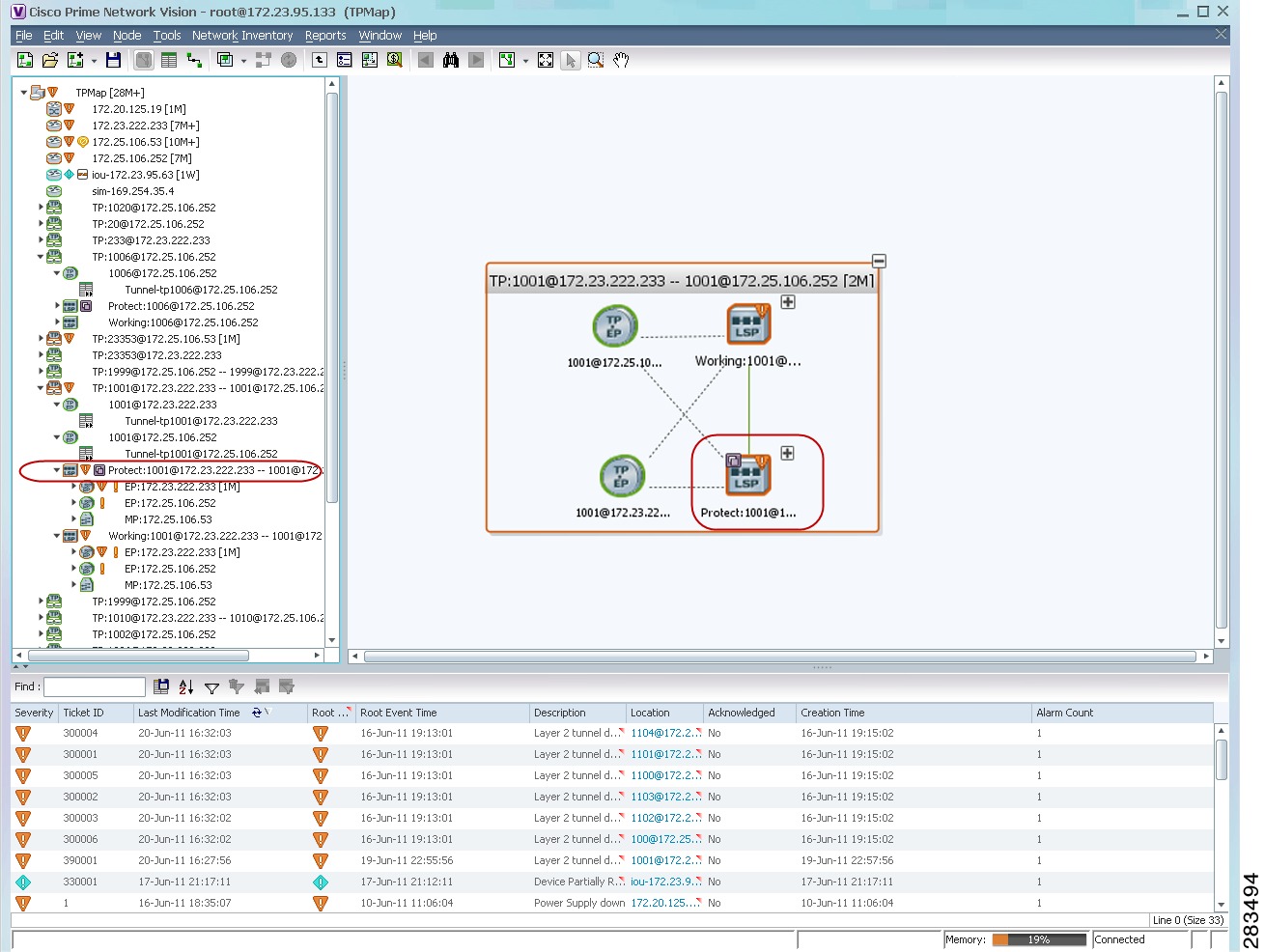The width and height of the screenshot is (1265, 952).
Task: Expand TP:1002@172.25.106.252 tree node
Action: click(41, 634)
